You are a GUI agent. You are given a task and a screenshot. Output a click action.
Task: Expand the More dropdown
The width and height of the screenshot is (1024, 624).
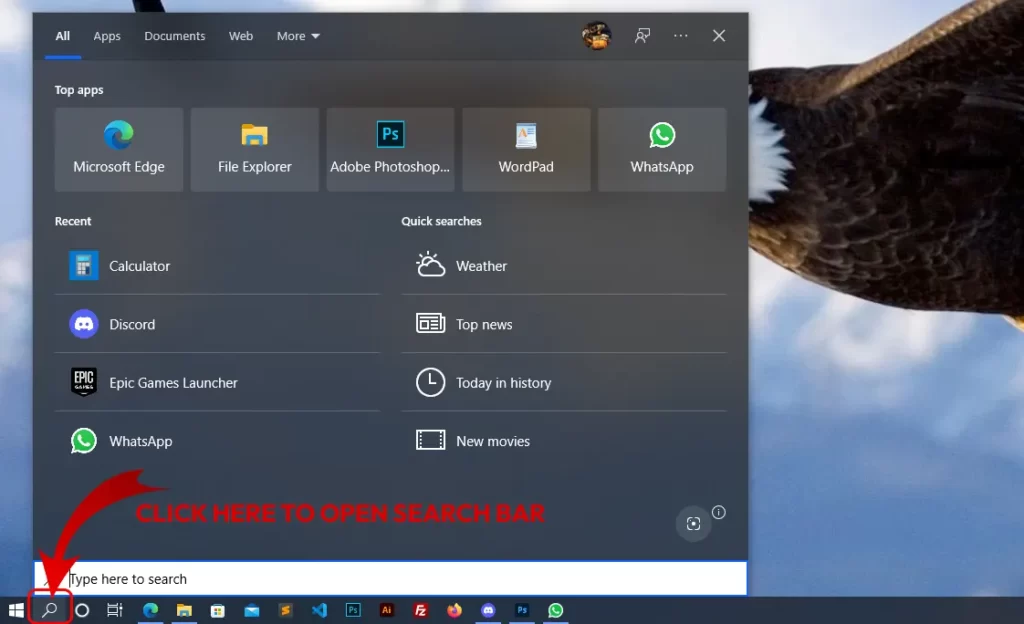click(298, 36)
